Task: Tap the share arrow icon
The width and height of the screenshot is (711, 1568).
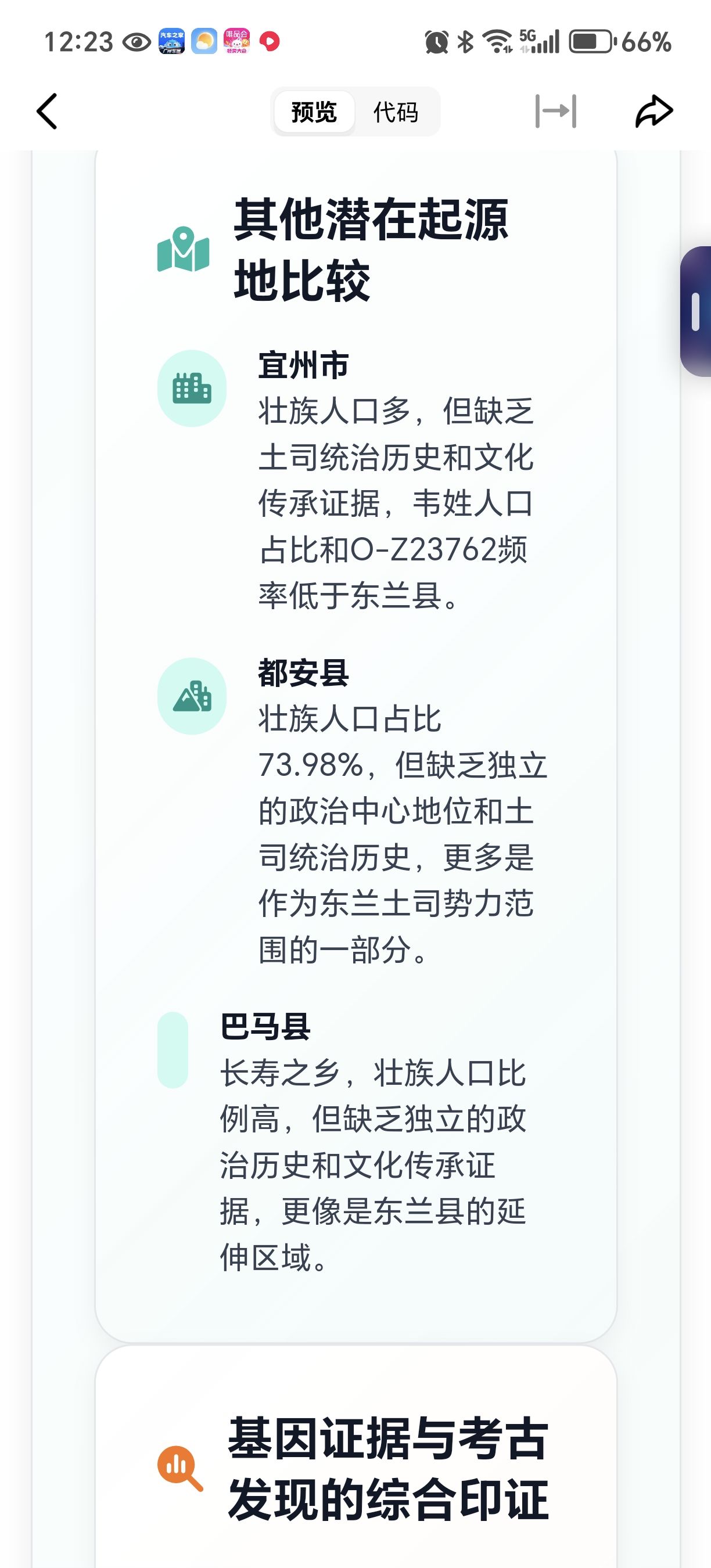Action: [x=653, y=112]
